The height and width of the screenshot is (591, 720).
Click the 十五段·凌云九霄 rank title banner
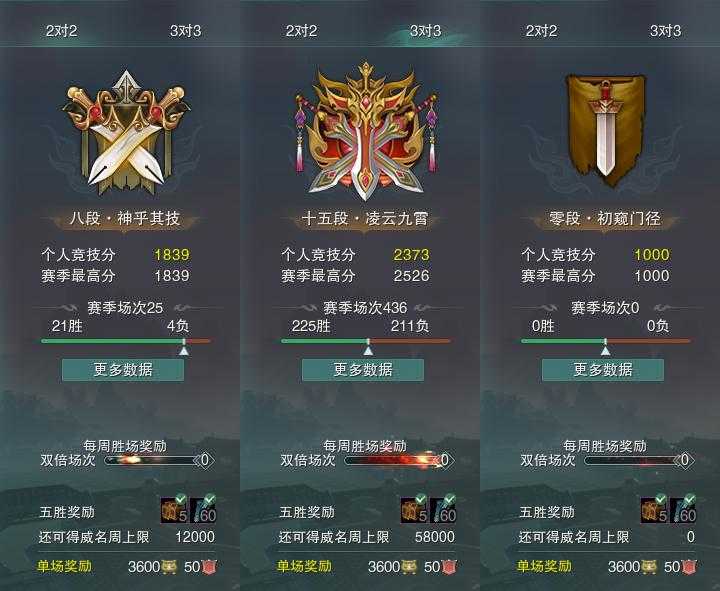click(x=365, y=218)
